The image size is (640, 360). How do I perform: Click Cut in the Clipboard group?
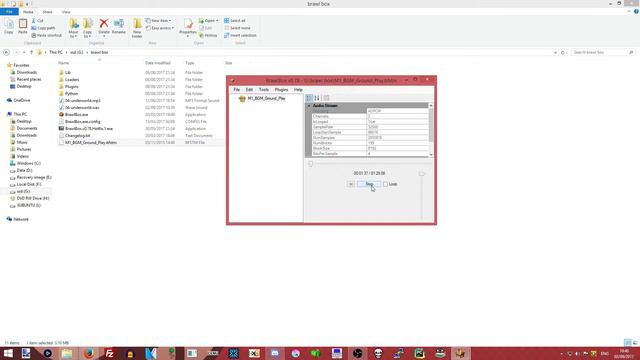tap(38, 20)
